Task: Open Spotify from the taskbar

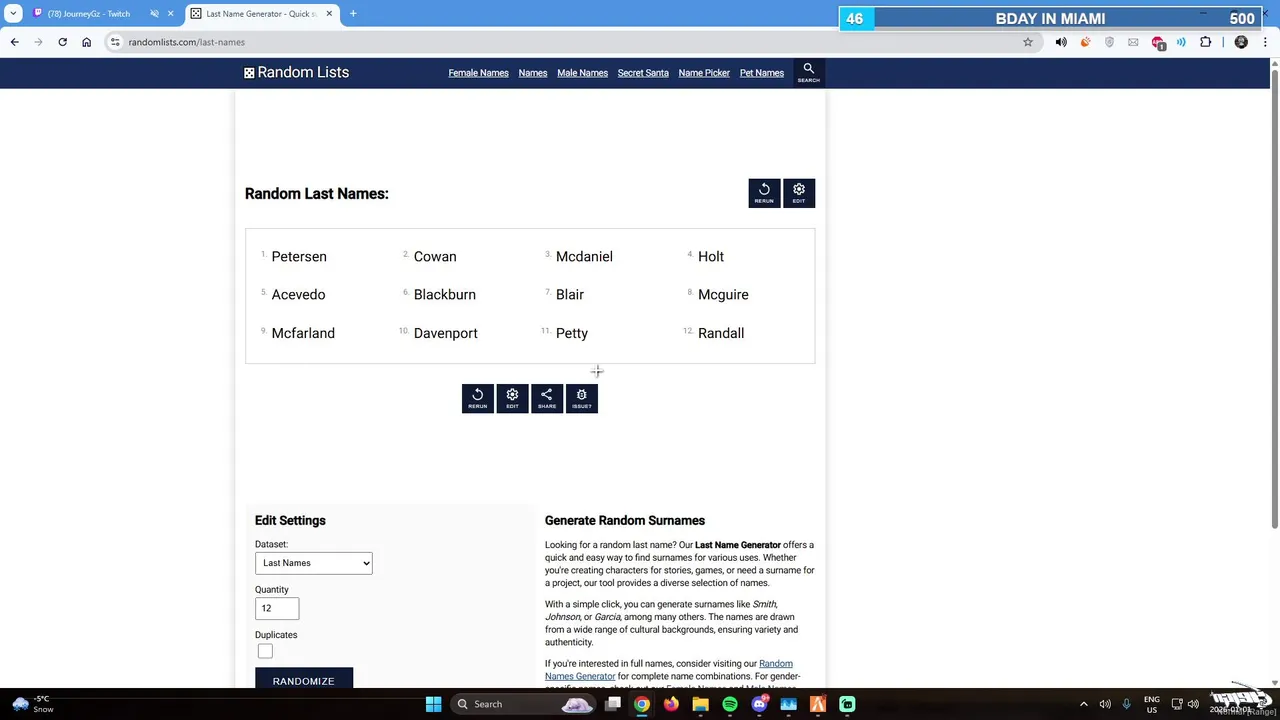Action: (730, 704)
